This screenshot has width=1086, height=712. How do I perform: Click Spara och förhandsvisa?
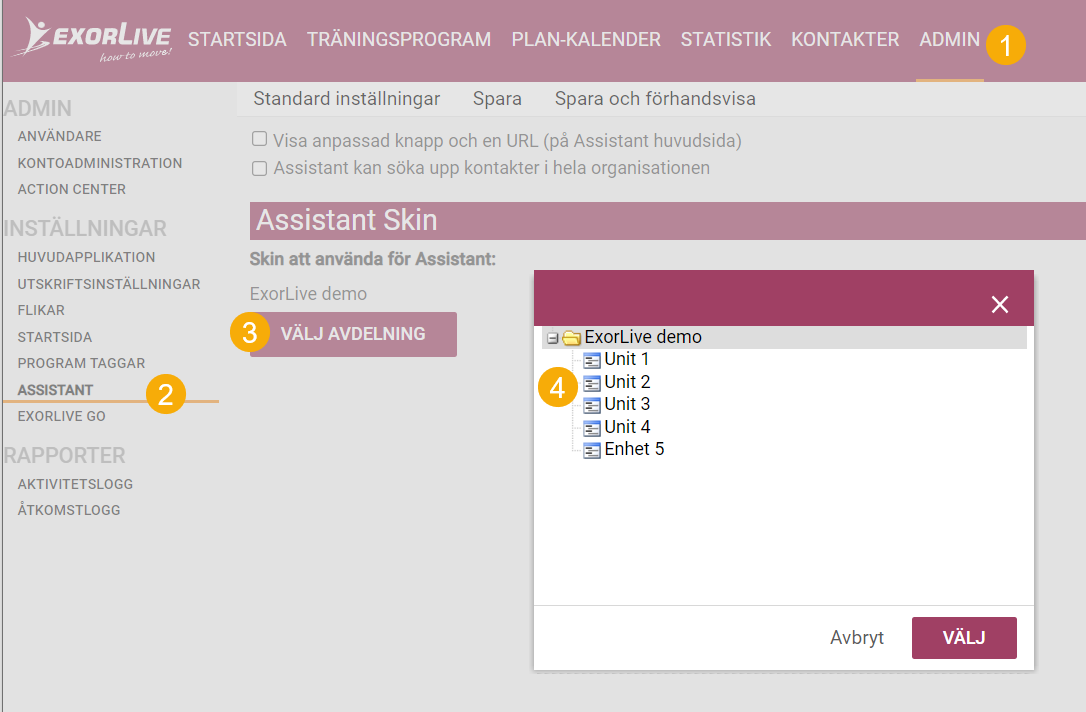[654, 99]
